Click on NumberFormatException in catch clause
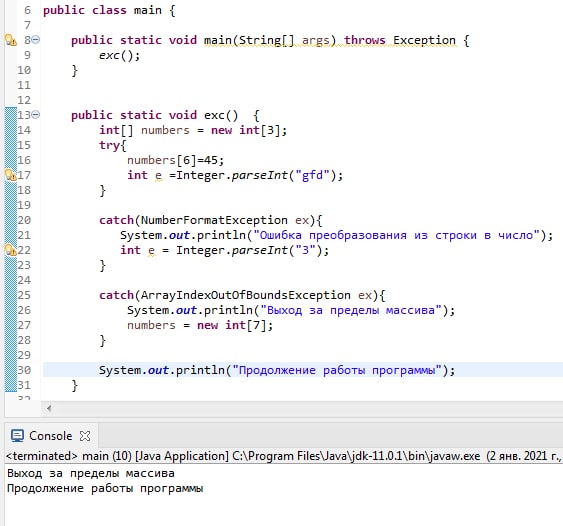Screen dimensions: 563x526 [214, 220]
